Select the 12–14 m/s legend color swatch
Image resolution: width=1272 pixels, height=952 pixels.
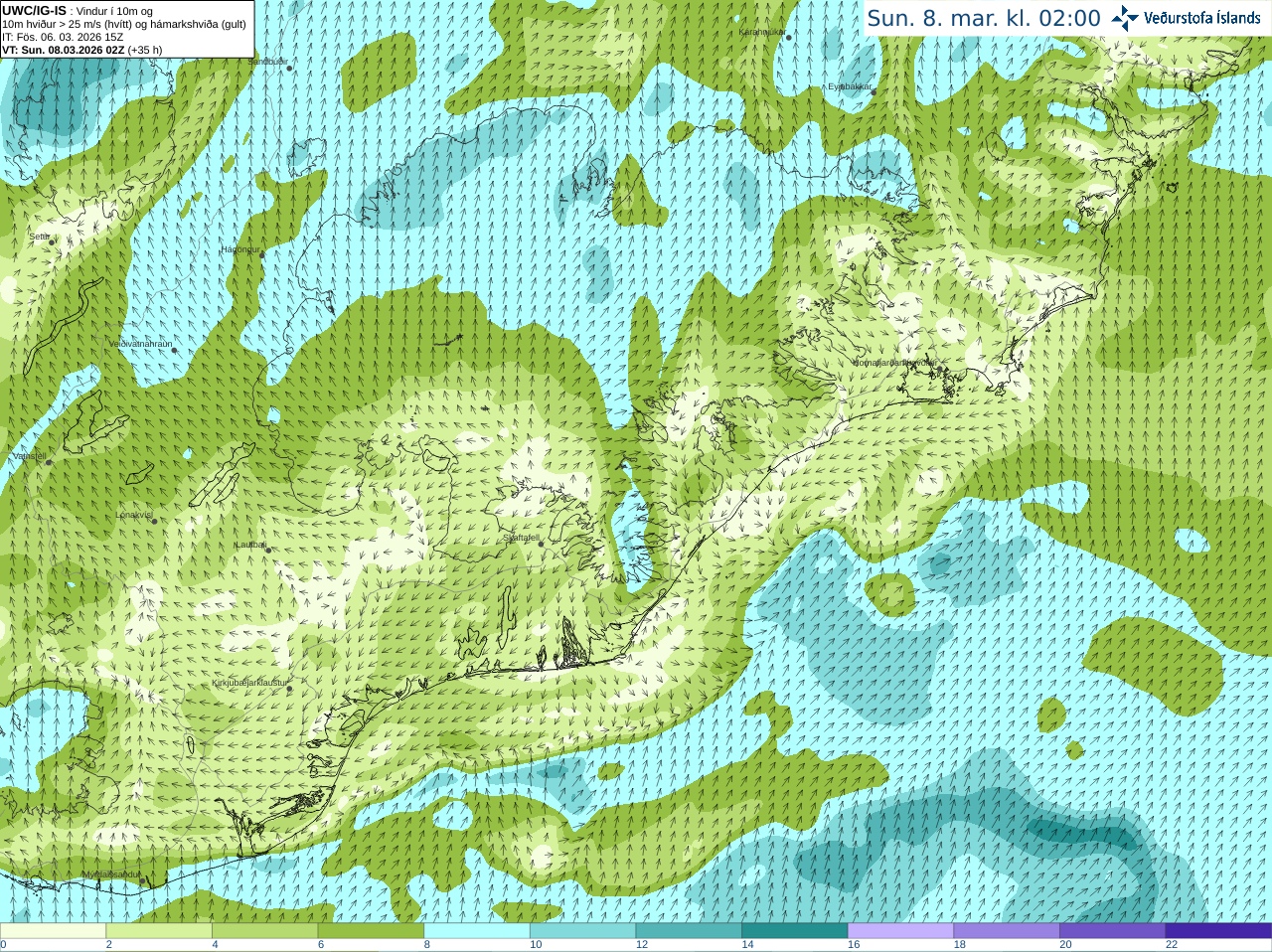pos(689,931)
